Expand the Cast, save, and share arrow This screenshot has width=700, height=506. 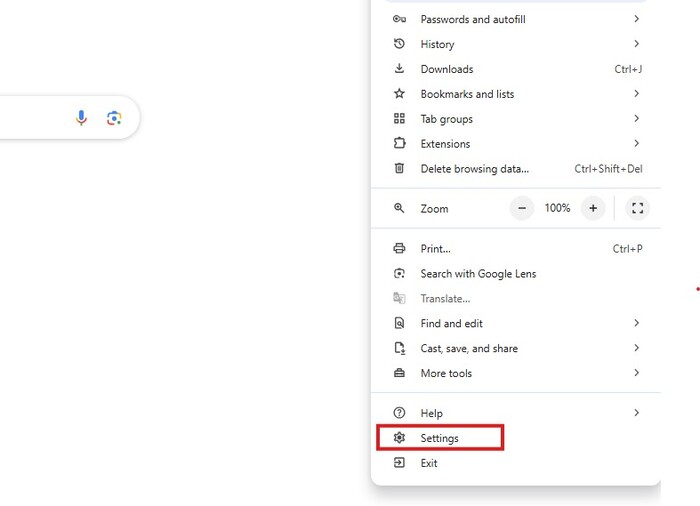pyautogui.click(x=637, y=348)
